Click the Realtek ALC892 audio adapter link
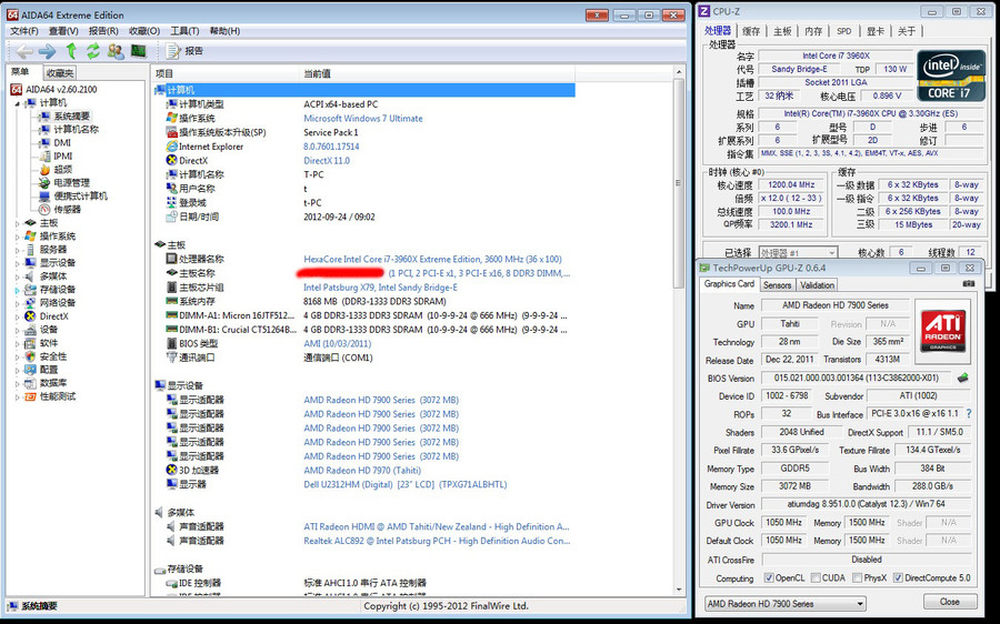Image resolution: width=1000 pixels, height=624 pixels. (437, 540)
